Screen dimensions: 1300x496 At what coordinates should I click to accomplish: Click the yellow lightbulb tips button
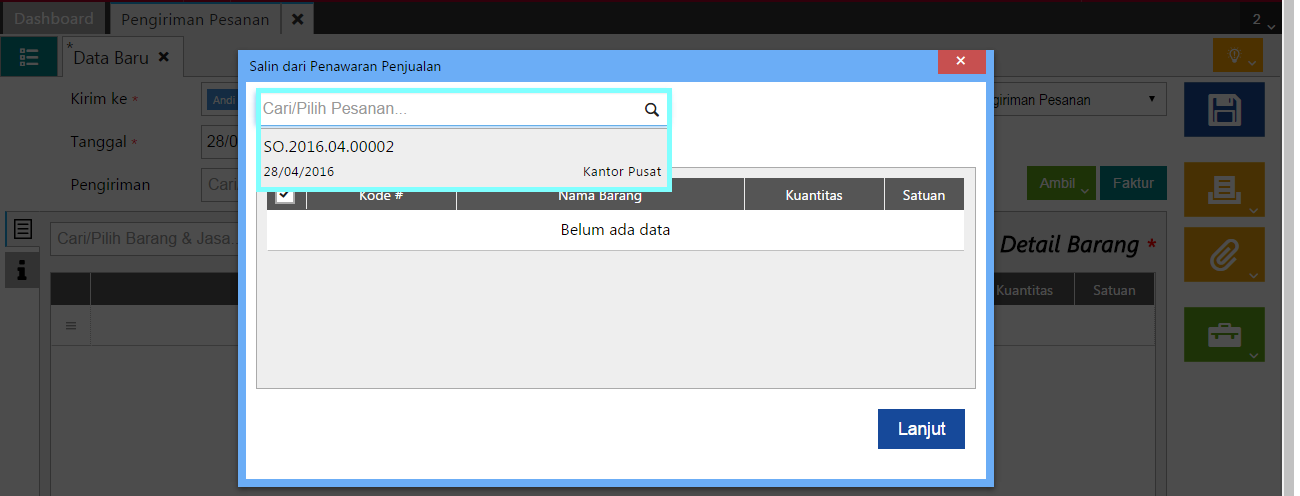1237,55
